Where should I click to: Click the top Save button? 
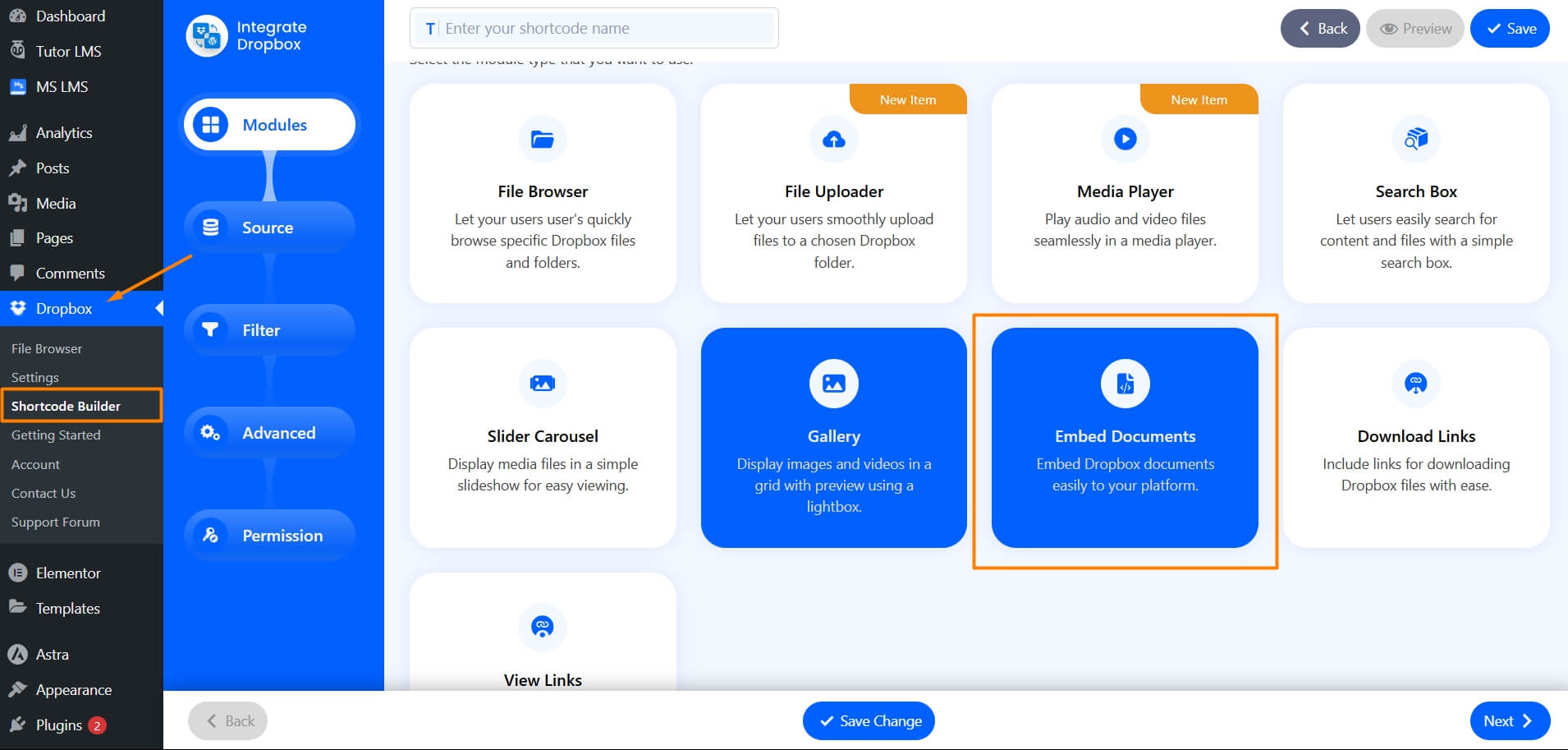pyautogui.click(x=1510, y=29)
